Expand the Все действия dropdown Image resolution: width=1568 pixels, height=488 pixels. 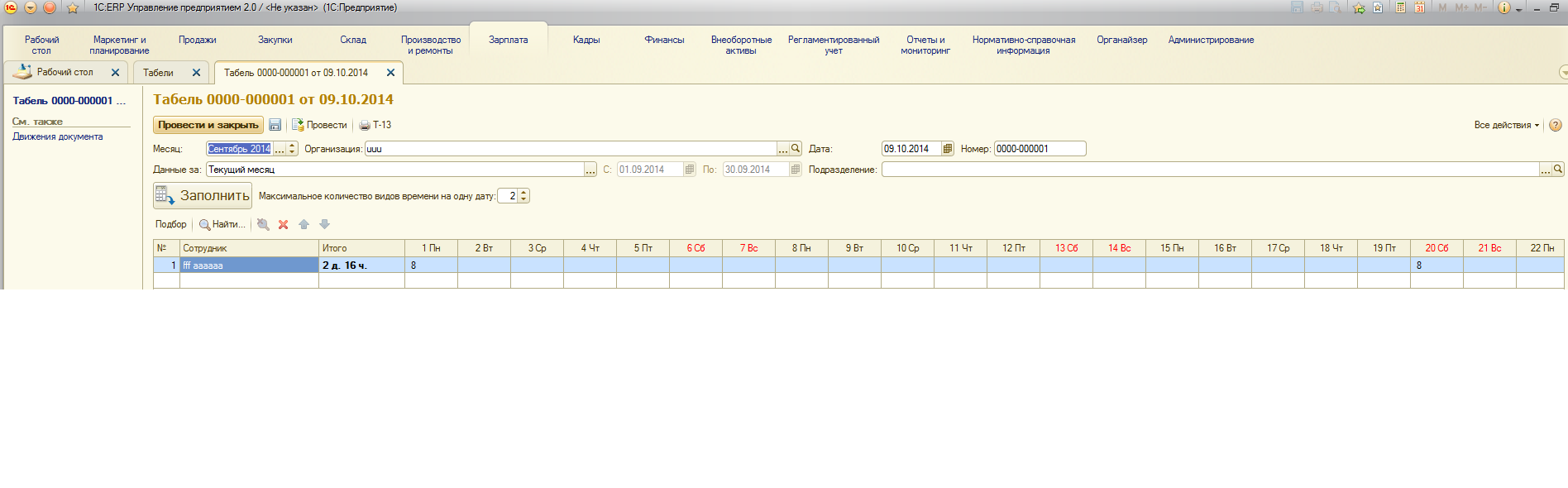pos(1506,125)
